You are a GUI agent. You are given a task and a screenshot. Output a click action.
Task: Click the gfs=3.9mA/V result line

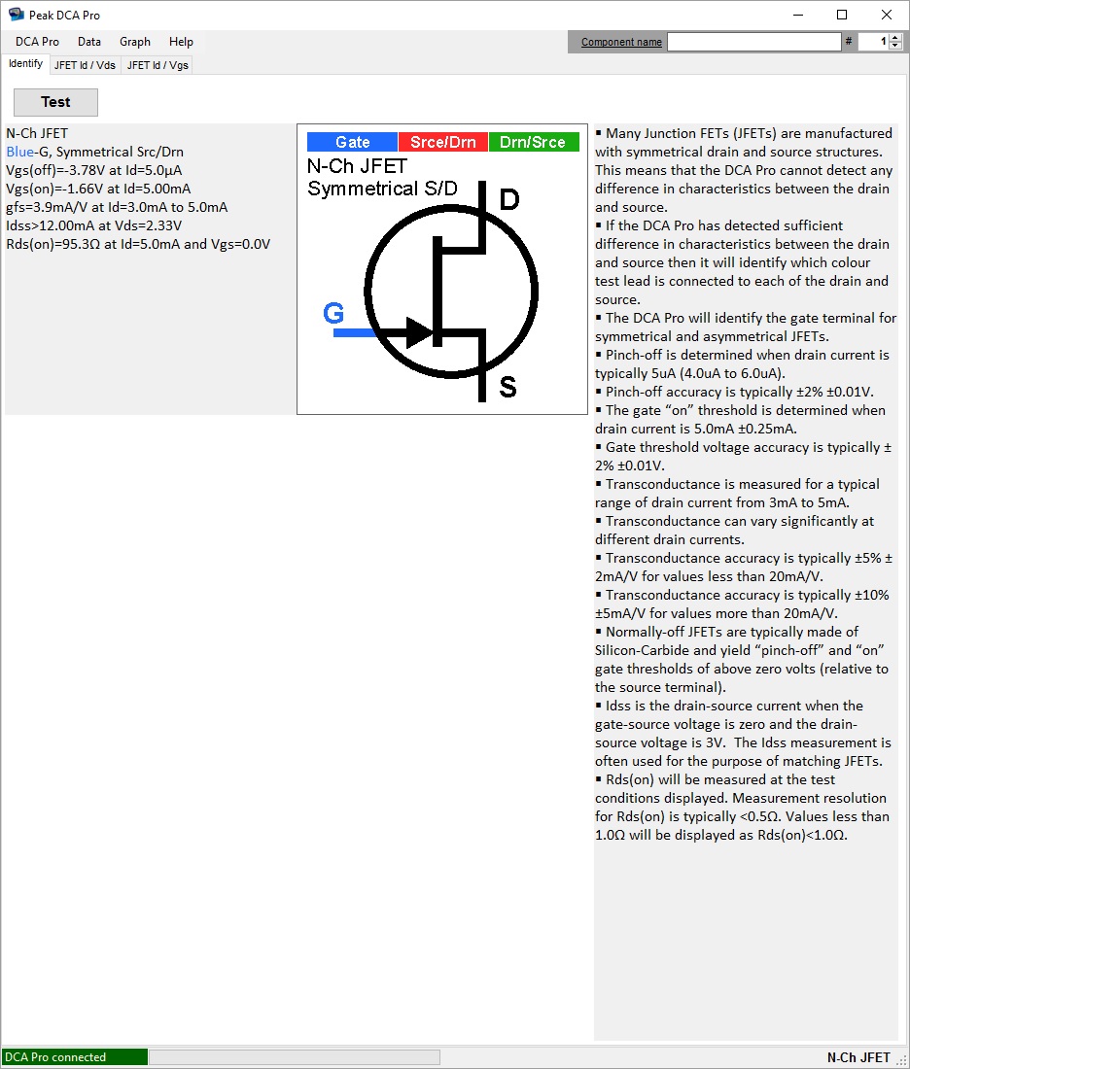point(117,208)
